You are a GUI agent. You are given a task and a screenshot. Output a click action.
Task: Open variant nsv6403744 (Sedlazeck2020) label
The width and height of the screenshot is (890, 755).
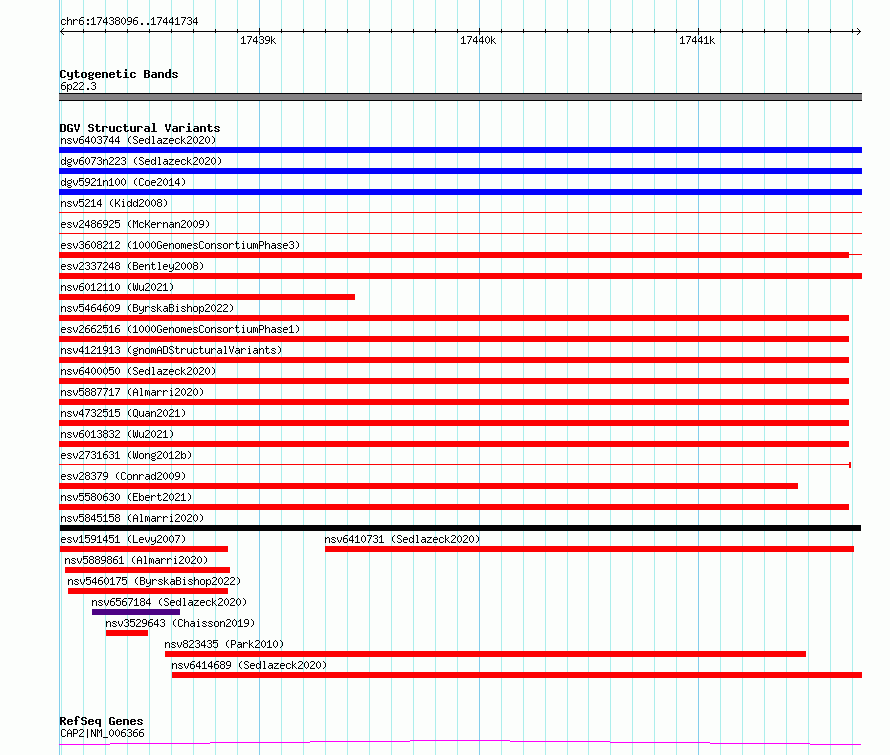(138, 140)
